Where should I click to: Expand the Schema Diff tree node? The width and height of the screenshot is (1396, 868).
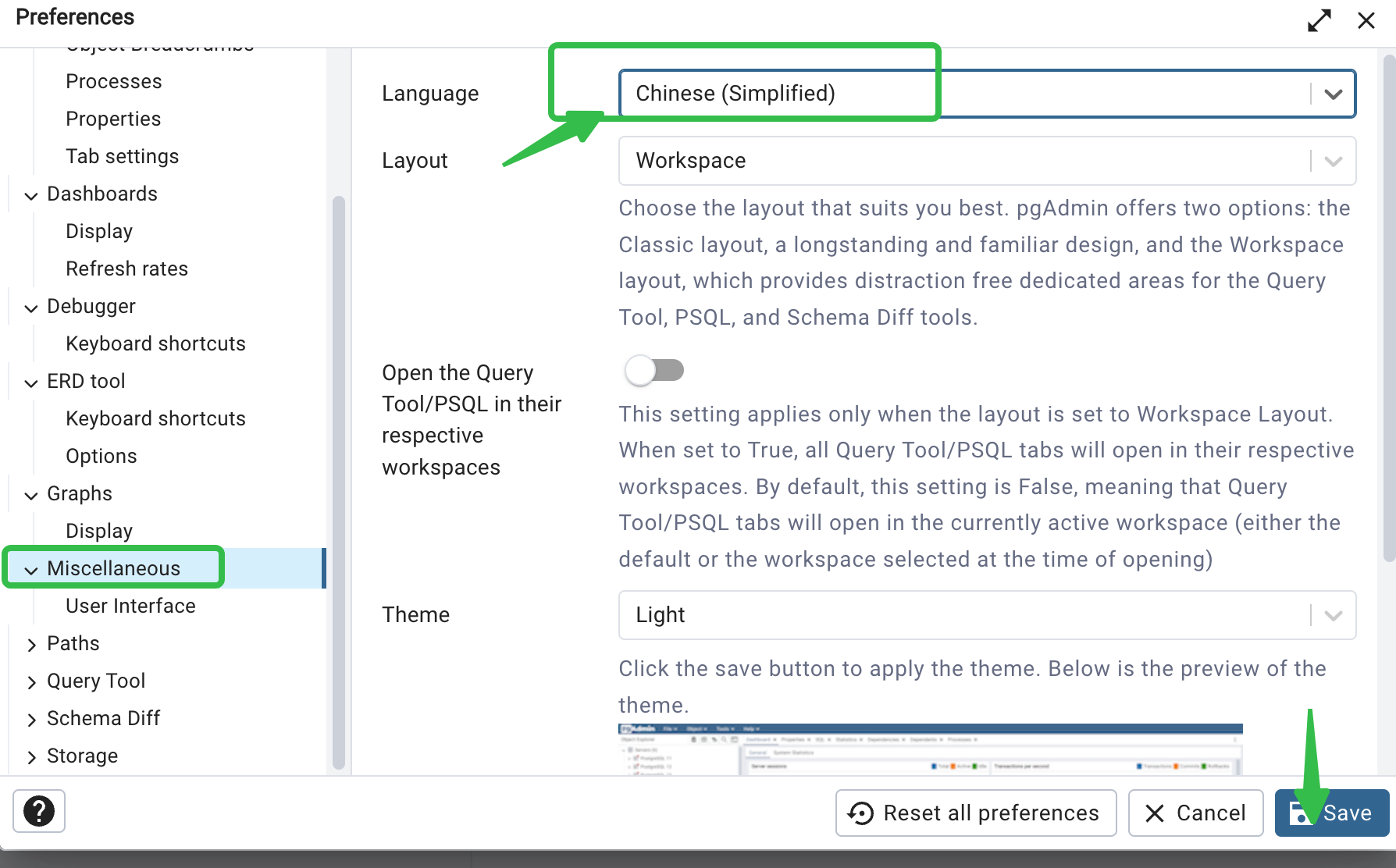point(31,720)
